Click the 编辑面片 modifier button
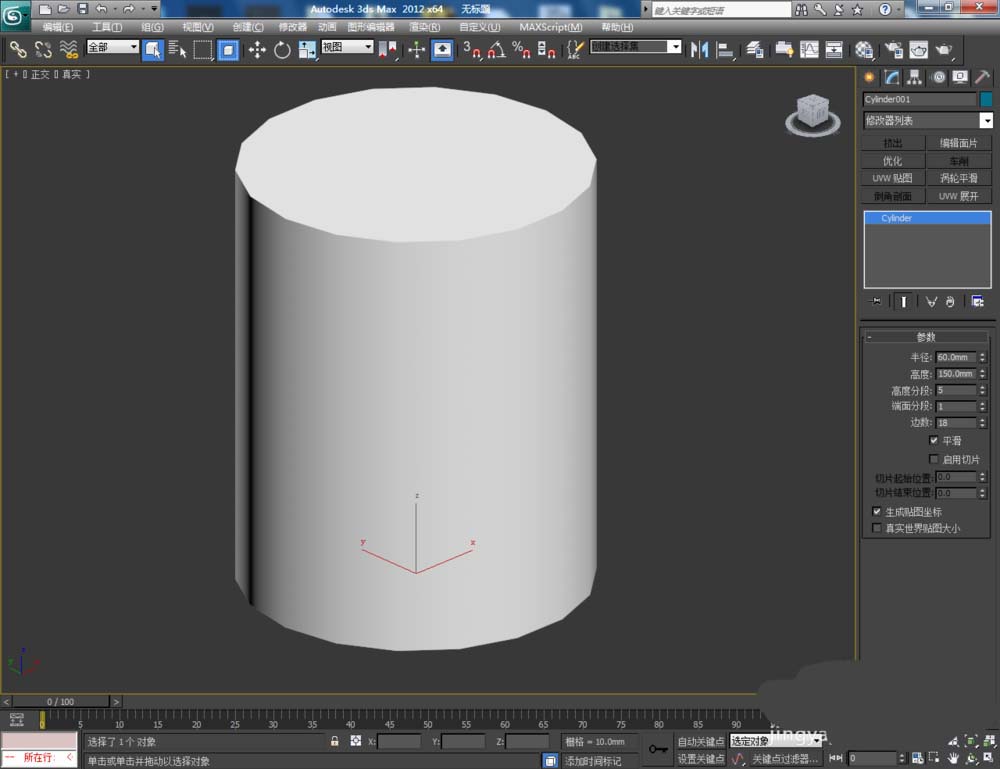The height and width of the screenshot is (769, 1000). click(x=959, y=143)
